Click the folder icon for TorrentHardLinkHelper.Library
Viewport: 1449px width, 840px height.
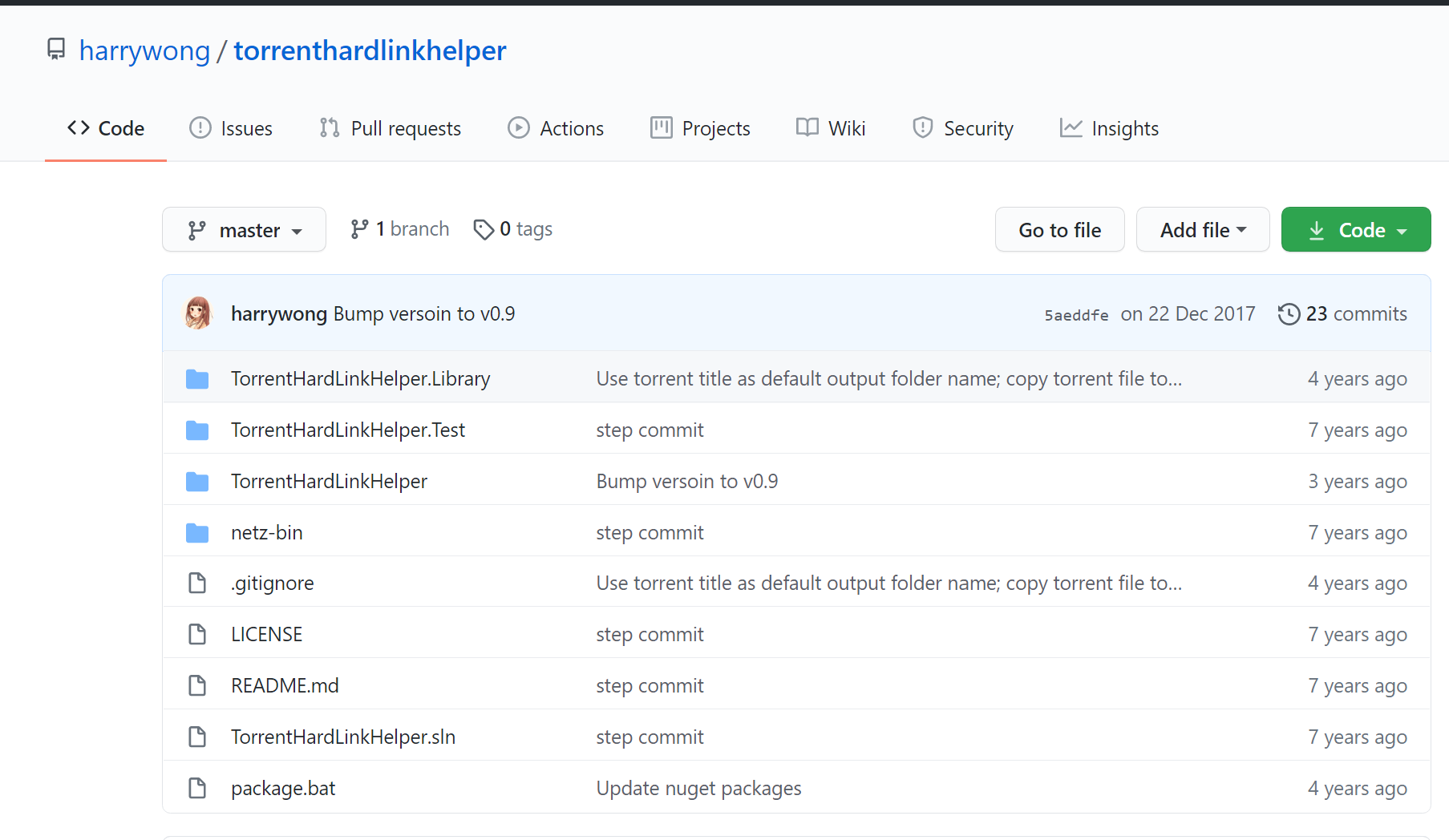click(x=197, y=379)
